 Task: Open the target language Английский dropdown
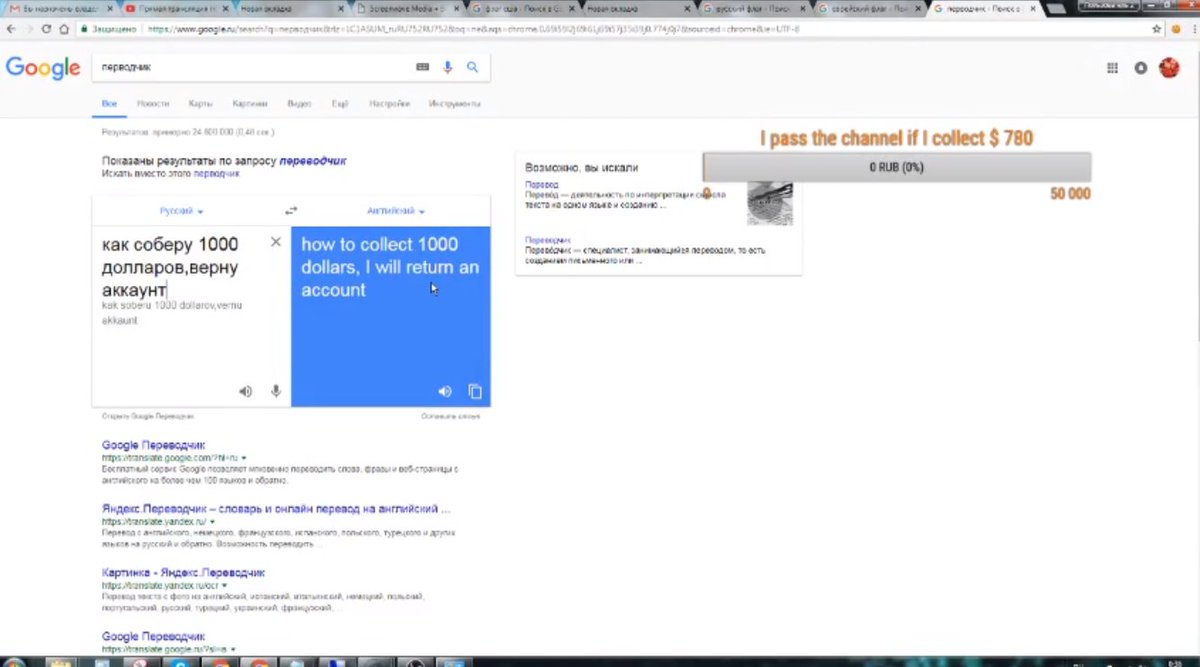click(x=396, y=211)
